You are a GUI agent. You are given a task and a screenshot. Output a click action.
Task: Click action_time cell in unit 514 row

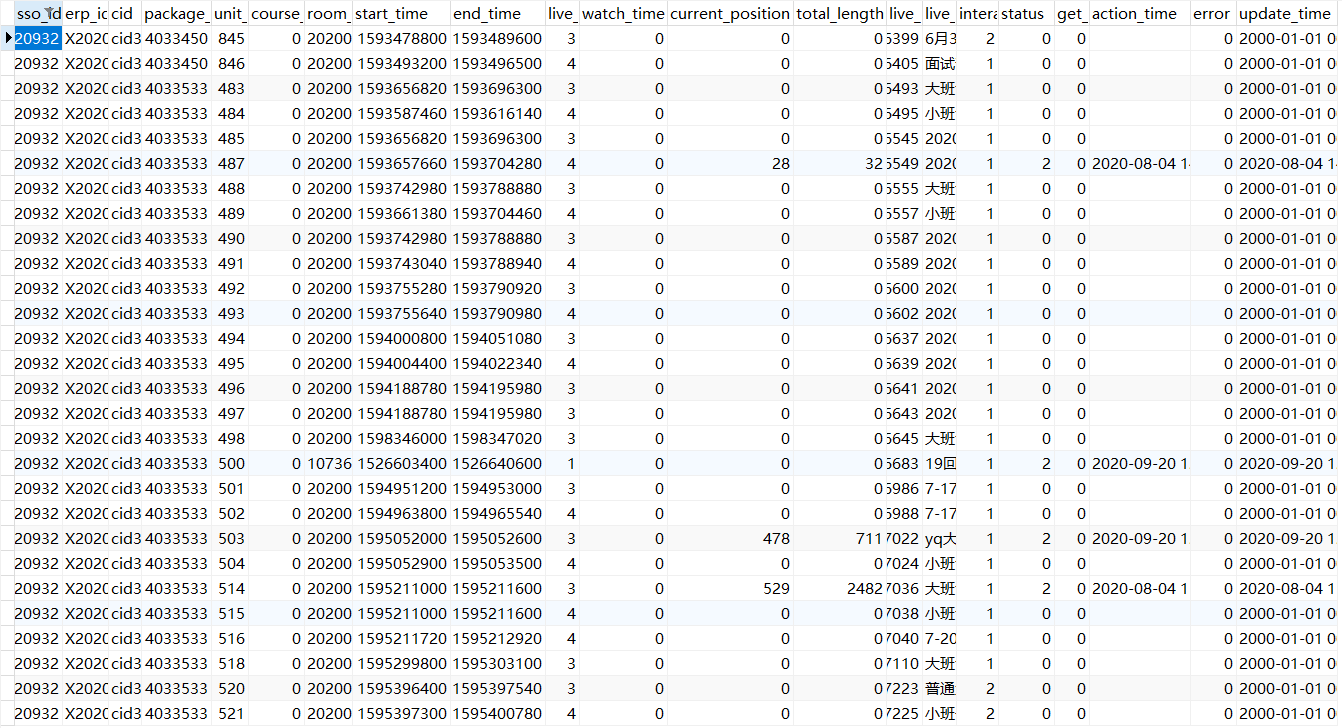1140,588
